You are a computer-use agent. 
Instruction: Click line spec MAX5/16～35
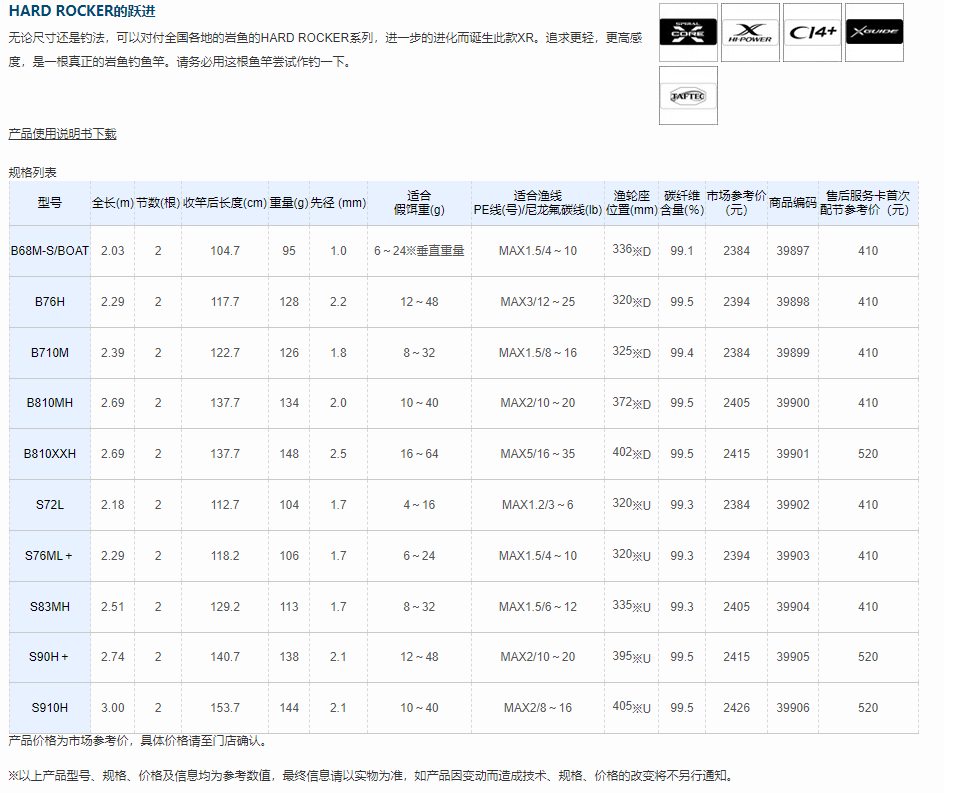click(537, 453)
